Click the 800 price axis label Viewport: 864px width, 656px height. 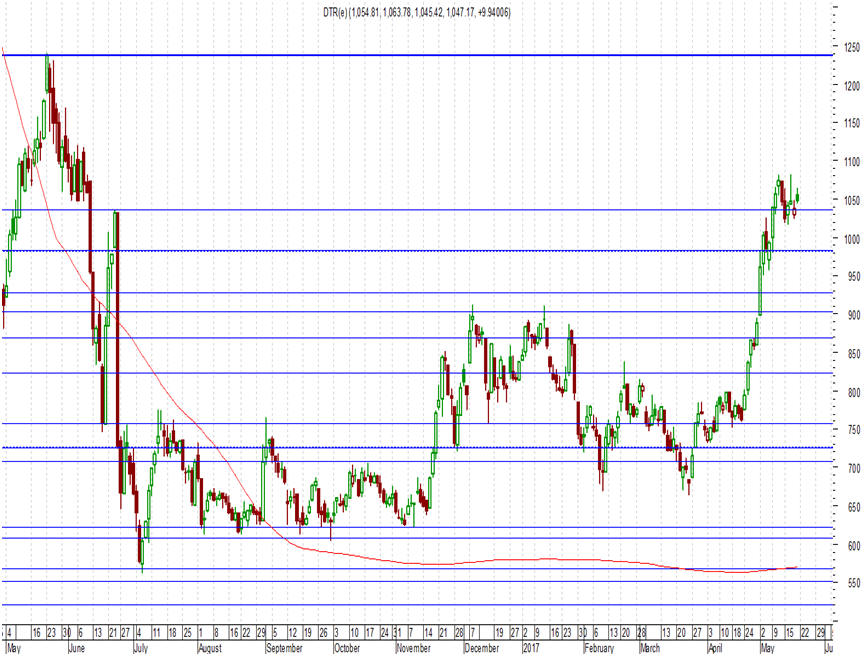(854, 392)
